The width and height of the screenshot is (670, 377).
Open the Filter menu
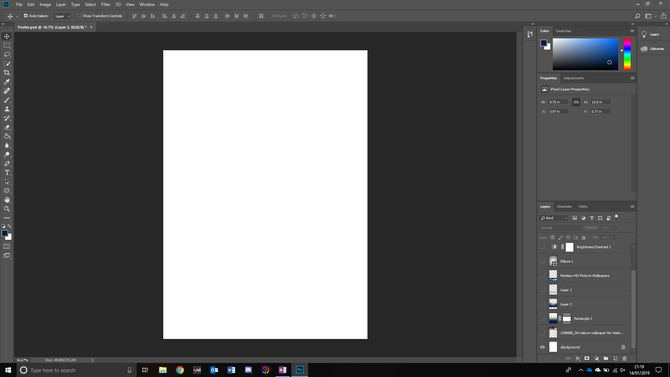[x=106, y=4]
